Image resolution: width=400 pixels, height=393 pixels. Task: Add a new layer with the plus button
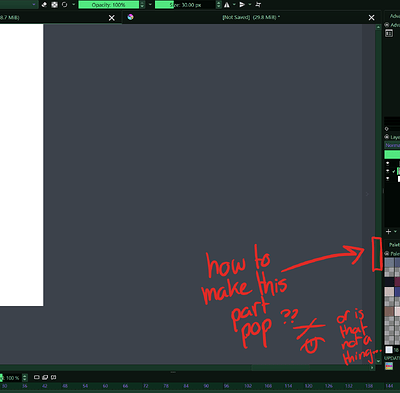click(388, 231)
